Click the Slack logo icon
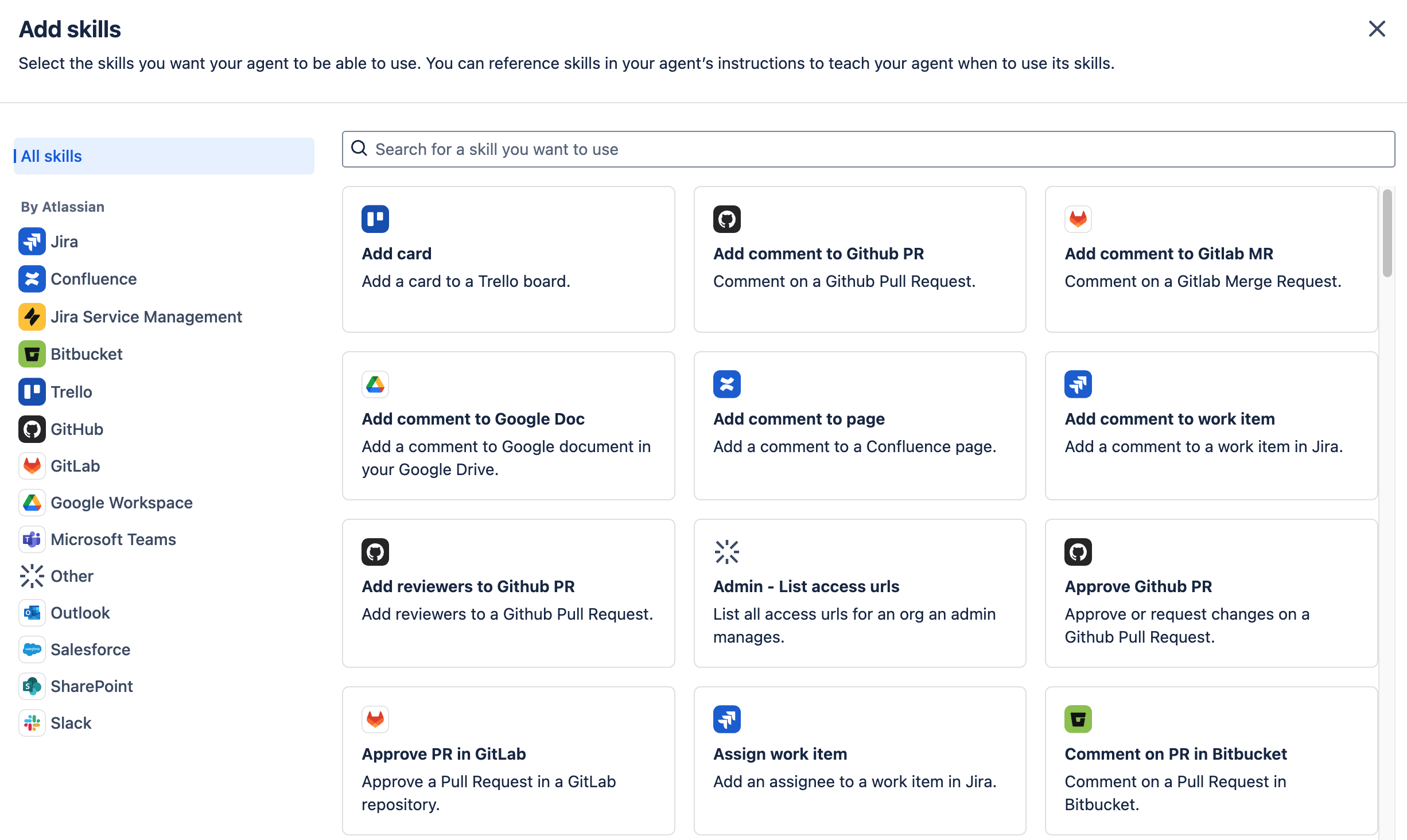 (x=32, y=723)
